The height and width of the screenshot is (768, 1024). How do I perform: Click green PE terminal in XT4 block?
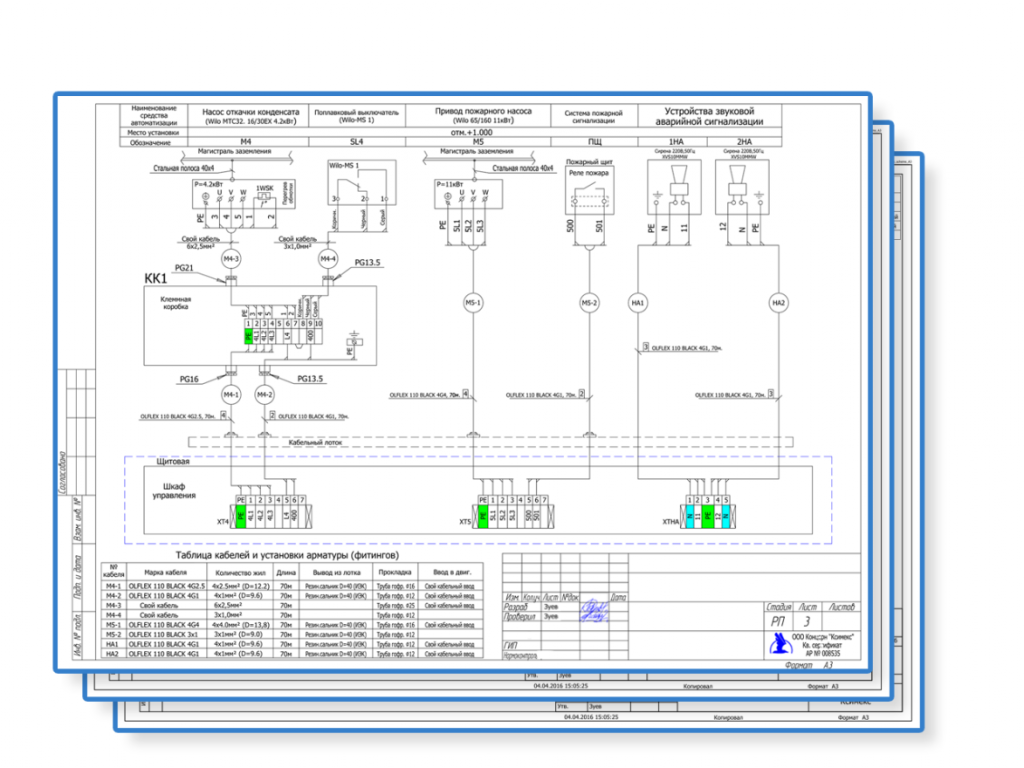241,516
